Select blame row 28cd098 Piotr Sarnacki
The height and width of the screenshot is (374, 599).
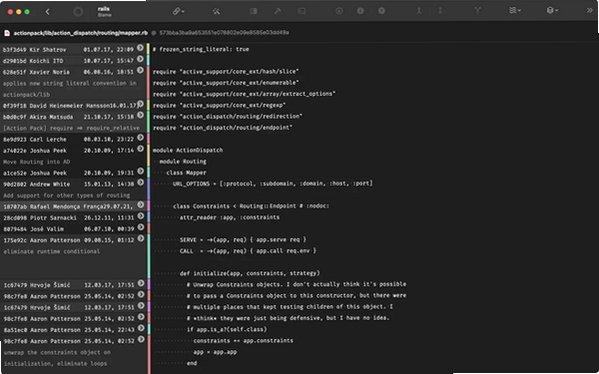point(73,218)
